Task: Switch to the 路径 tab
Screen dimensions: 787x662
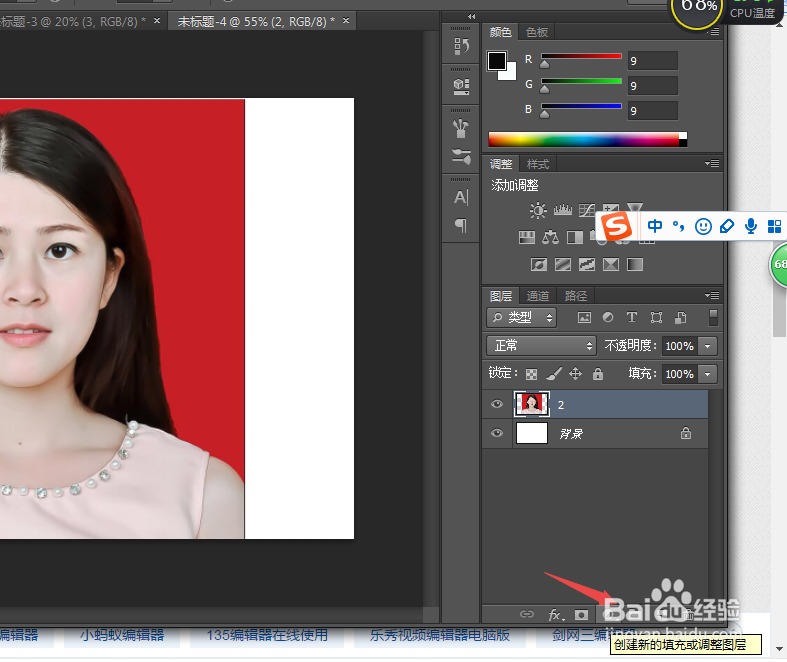Action: [576, 296]
